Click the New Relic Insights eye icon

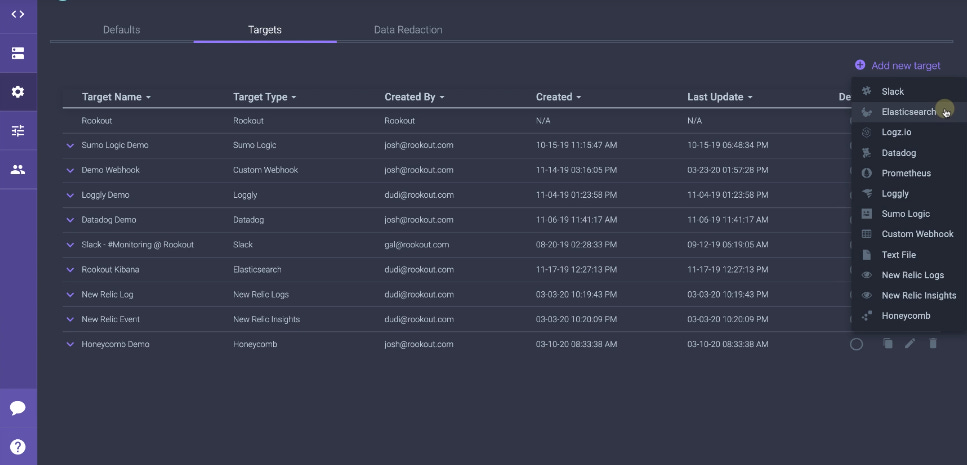click(x=866, y=295)
